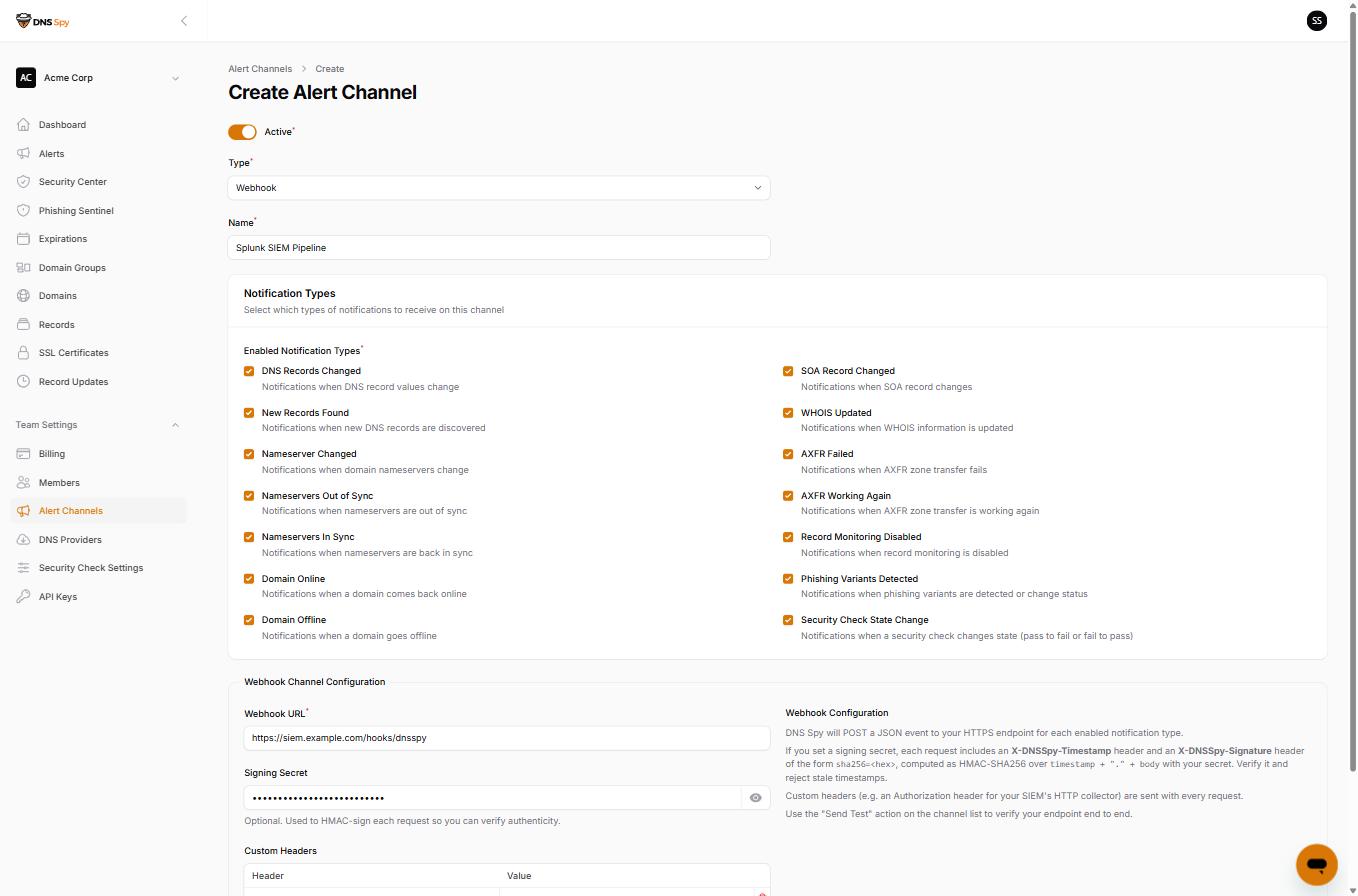Collapse the sidebar with the chevron arrow
Screen dimensions: 1358x896
pyautogui.click(x=184, y=21)
